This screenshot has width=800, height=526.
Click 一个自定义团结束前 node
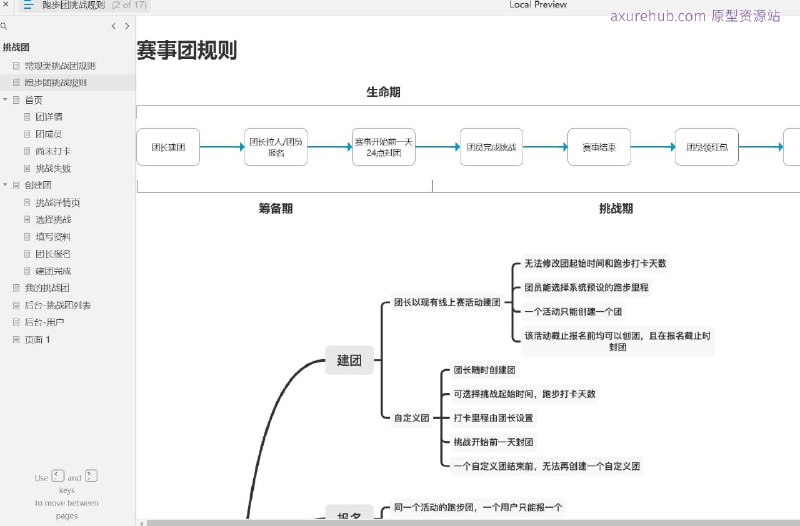tap(546, 466)
